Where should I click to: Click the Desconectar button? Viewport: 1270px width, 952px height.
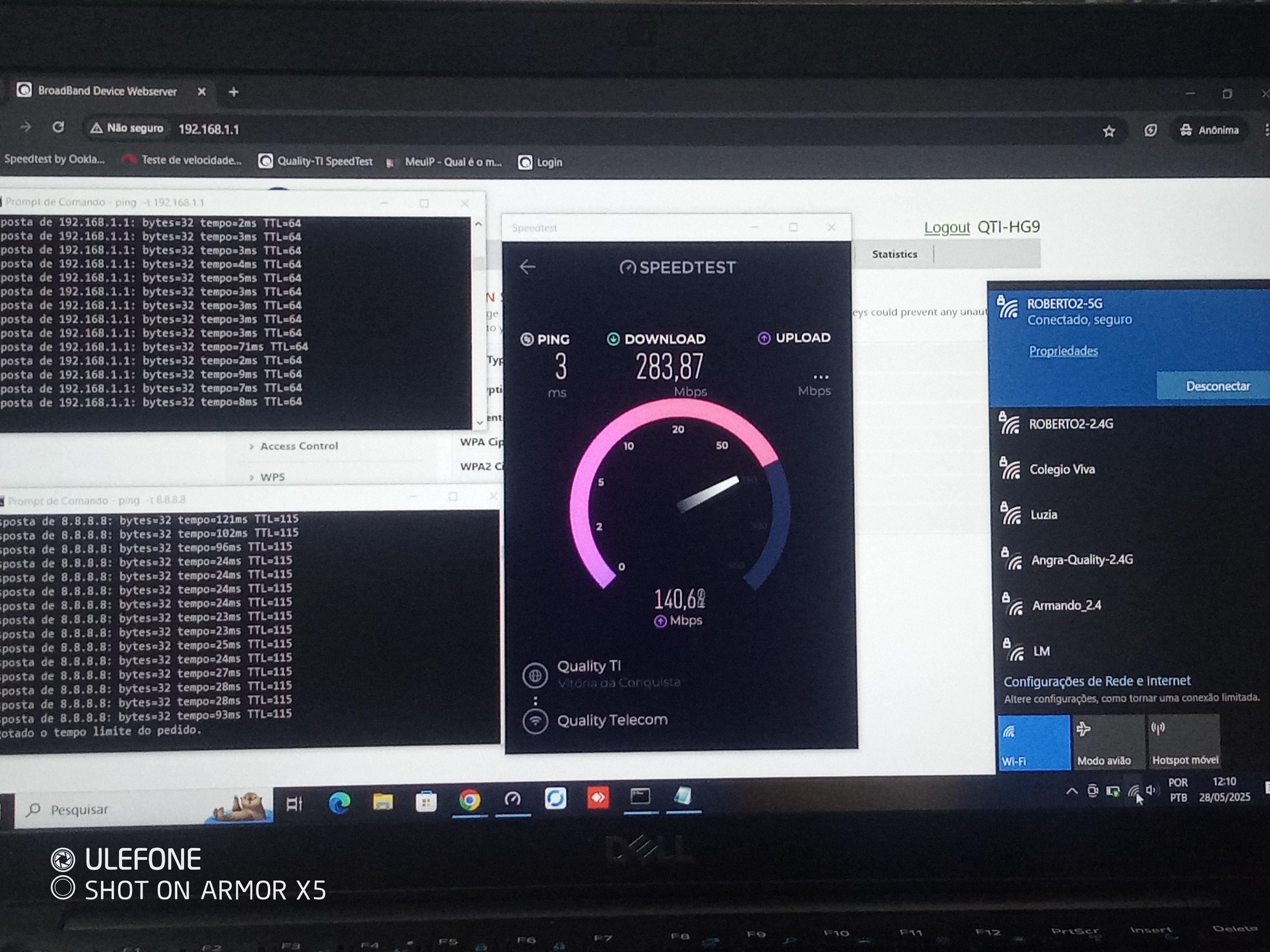click(1217, 386)
